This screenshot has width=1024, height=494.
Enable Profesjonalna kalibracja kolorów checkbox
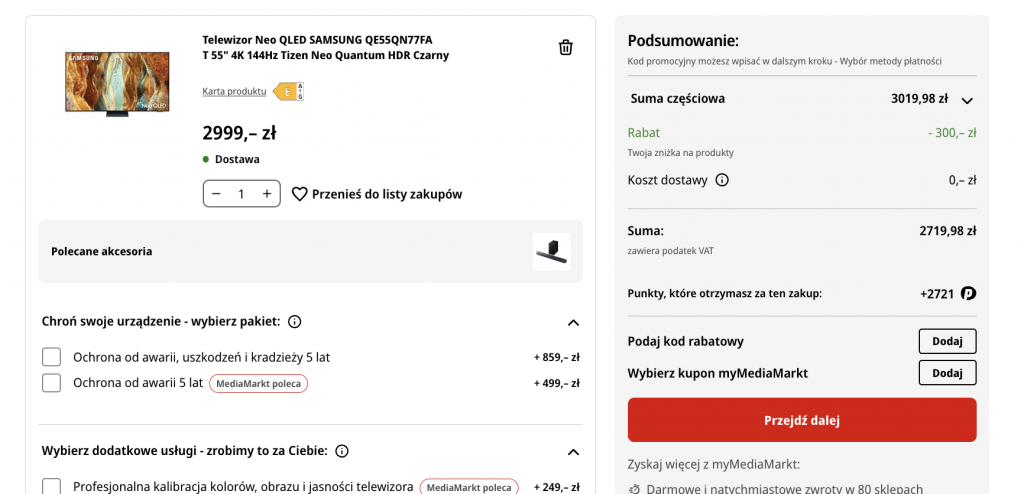pos(52,486)
